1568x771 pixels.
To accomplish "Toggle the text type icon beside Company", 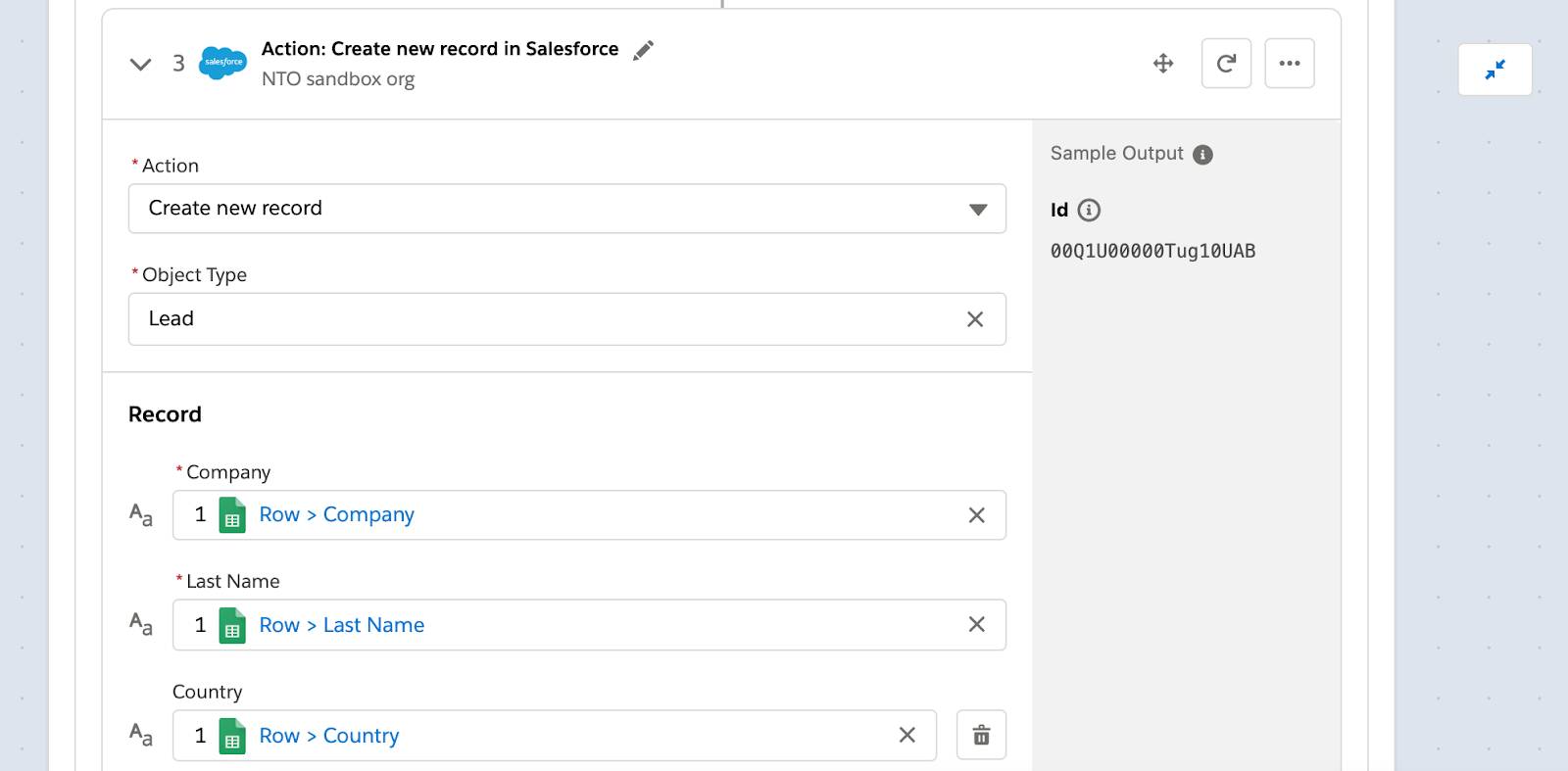I will pos(141,515).
